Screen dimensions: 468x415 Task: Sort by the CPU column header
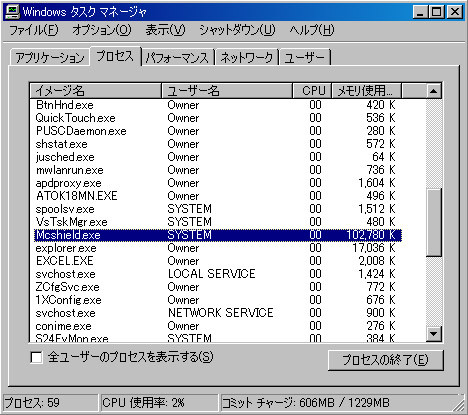coord(312,91)
